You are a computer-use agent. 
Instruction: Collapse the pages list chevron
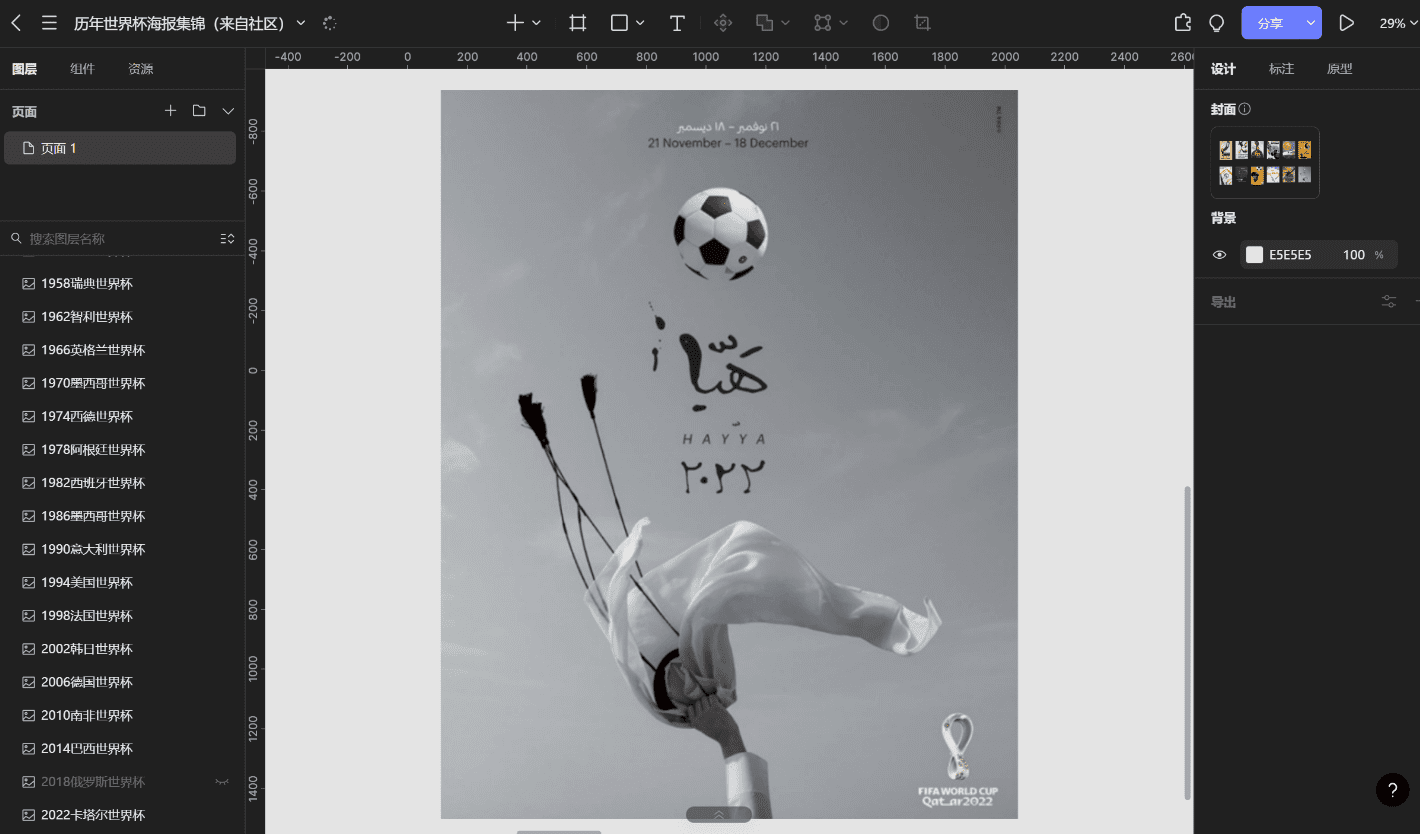coord(228,111)
